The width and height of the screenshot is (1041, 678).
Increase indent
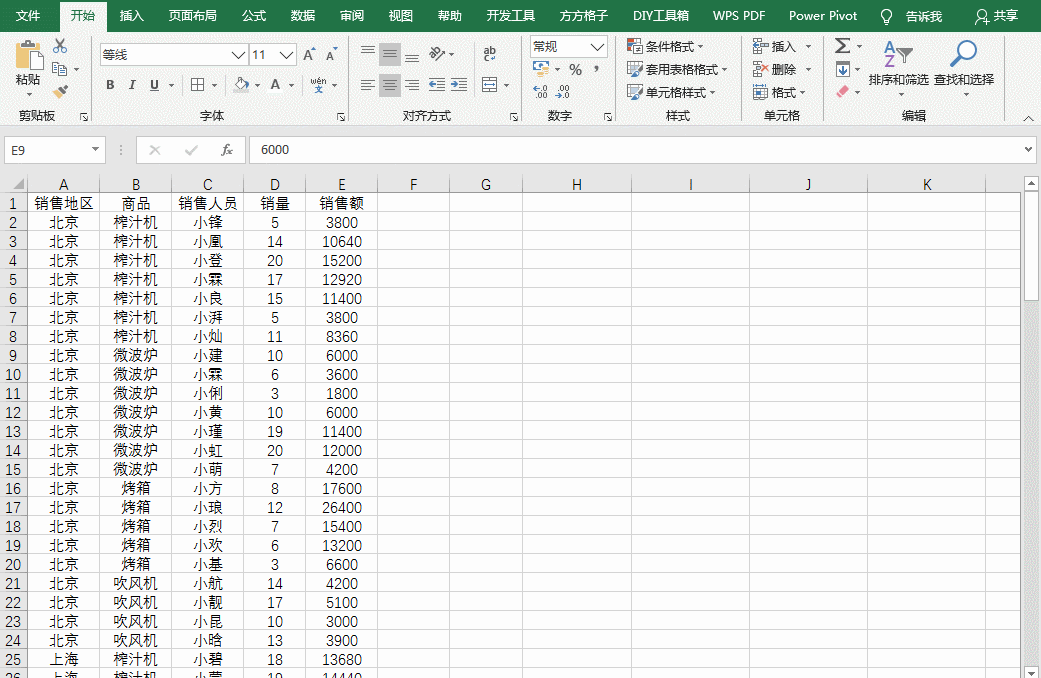coord(459,85)
